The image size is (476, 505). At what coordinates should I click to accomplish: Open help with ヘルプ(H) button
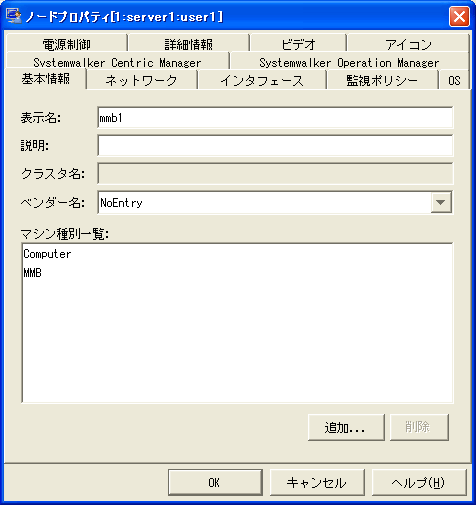coord(419,482)
